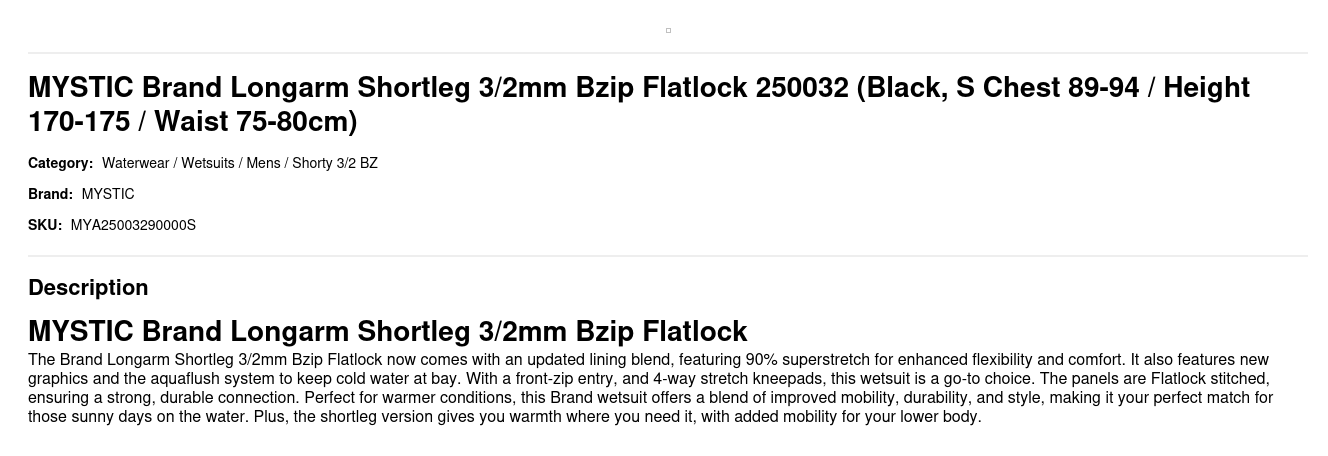1328x456 pixels.
Task: Click the SKU label
Action: tap(45, 225)
